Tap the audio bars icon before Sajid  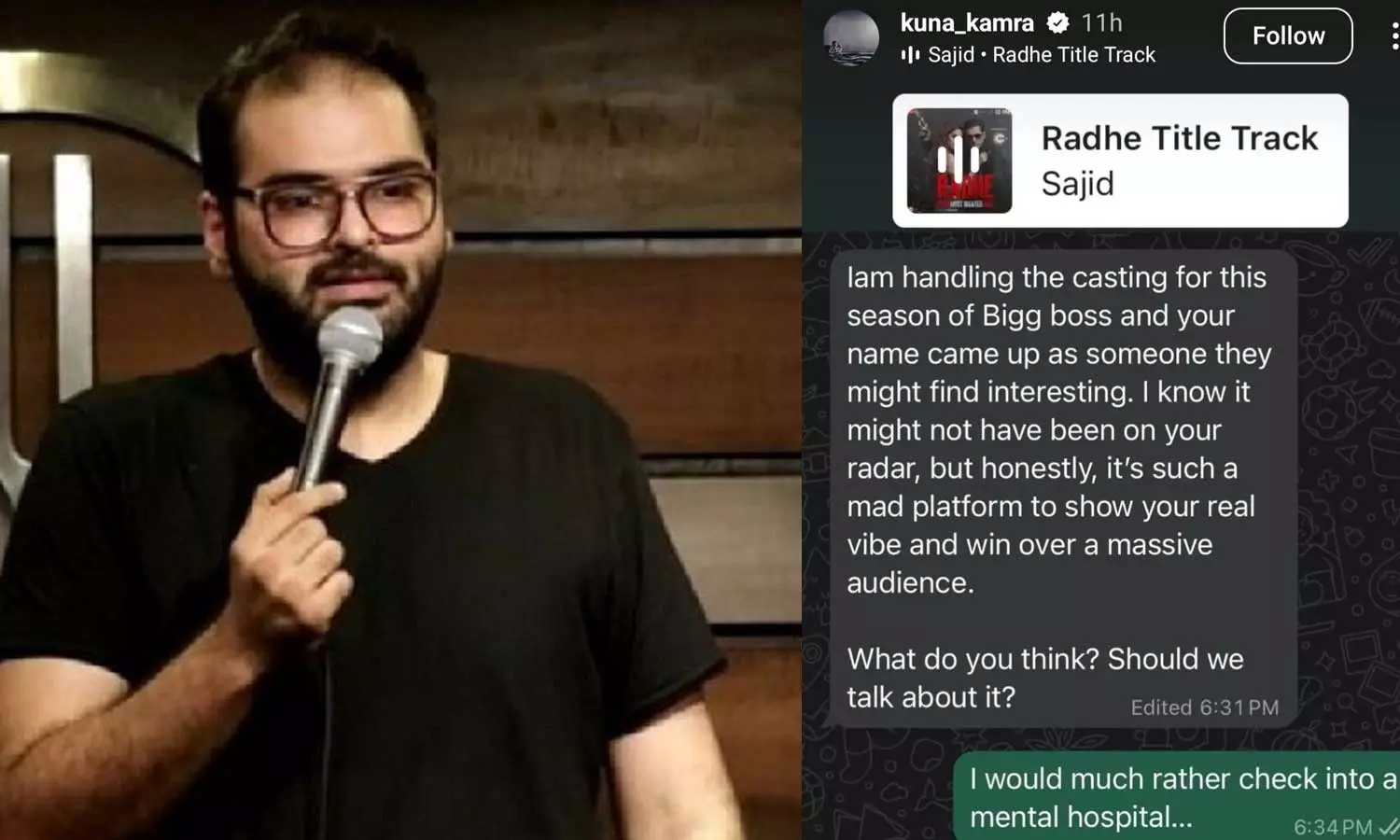pyautogui.click(x=910, y=55)
